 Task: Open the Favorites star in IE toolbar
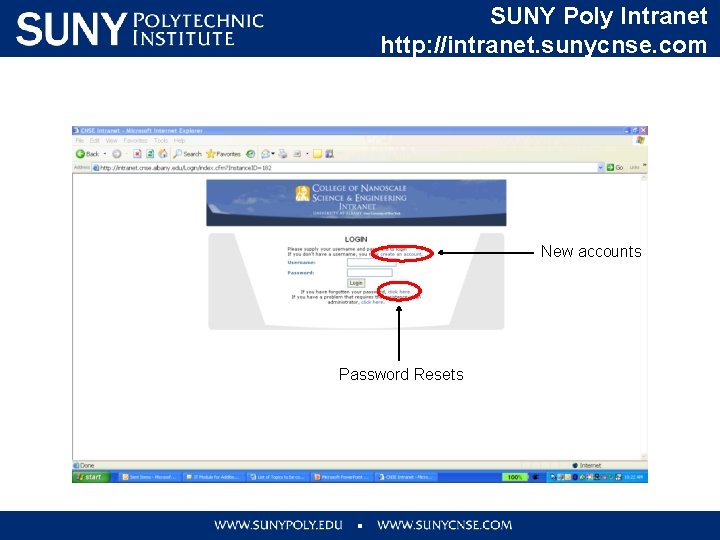coord(224,154)
